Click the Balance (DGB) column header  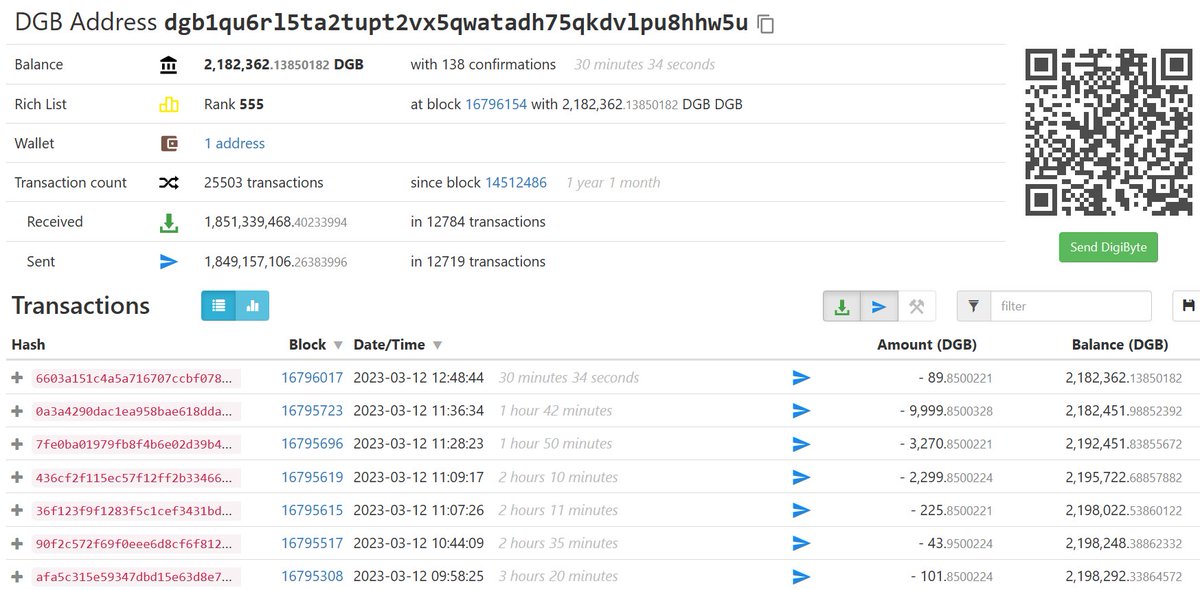tap(1118, 345)
